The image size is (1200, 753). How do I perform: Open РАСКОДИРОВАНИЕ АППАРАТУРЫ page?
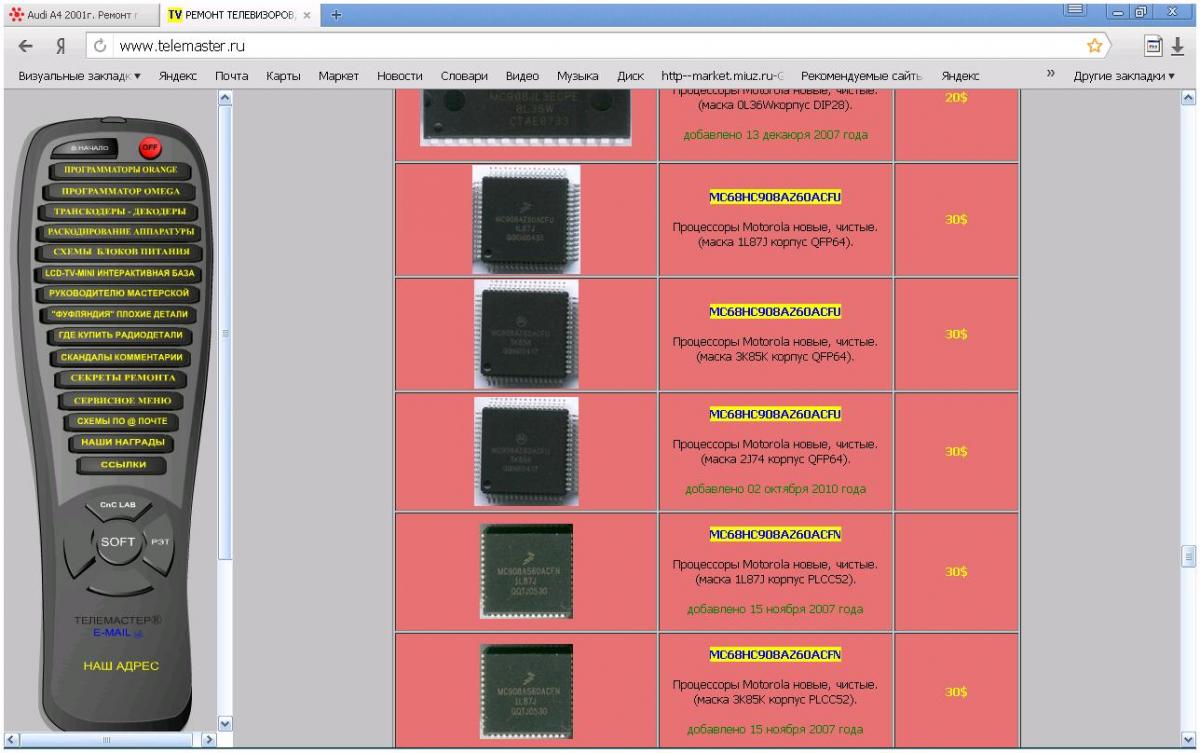tap(119, 232)
